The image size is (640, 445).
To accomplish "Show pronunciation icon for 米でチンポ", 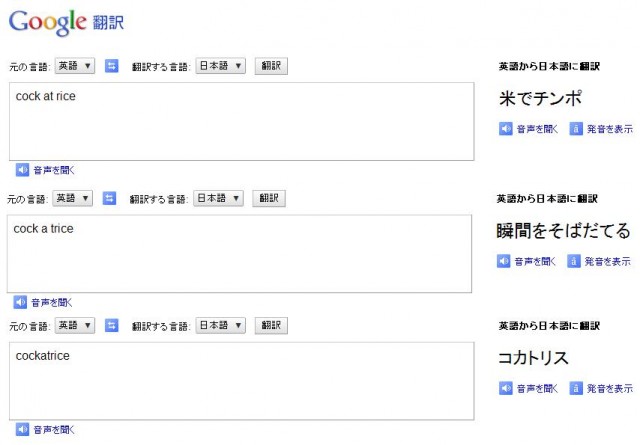I will tap(576, 129).
